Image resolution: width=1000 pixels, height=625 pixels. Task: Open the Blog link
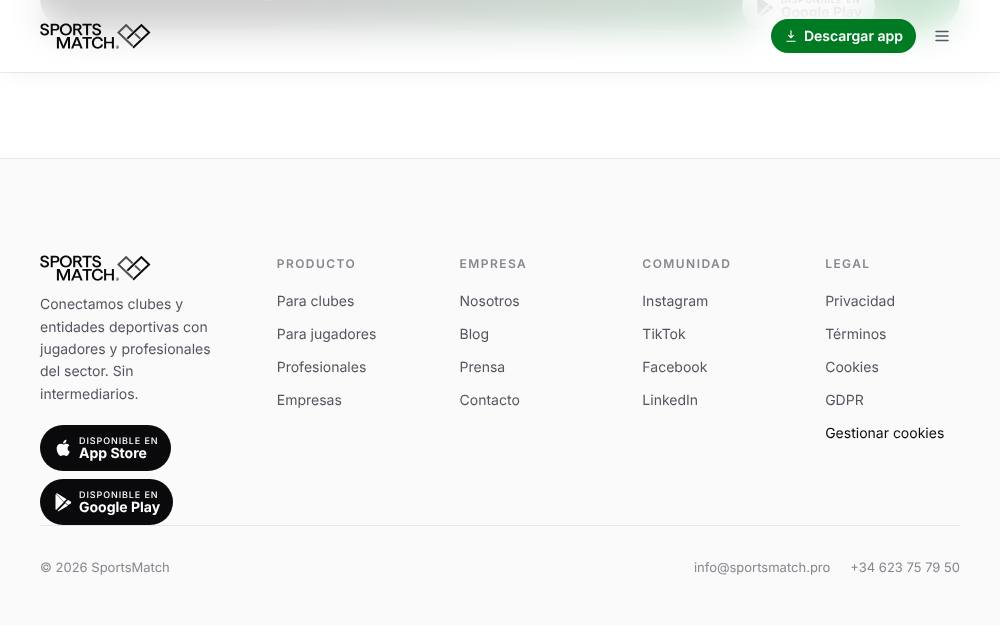[x=474, y=334]
